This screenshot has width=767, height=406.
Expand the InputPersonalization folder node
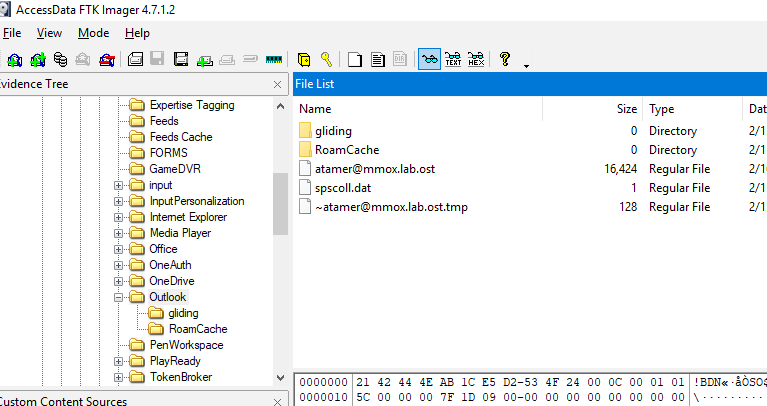118,202
